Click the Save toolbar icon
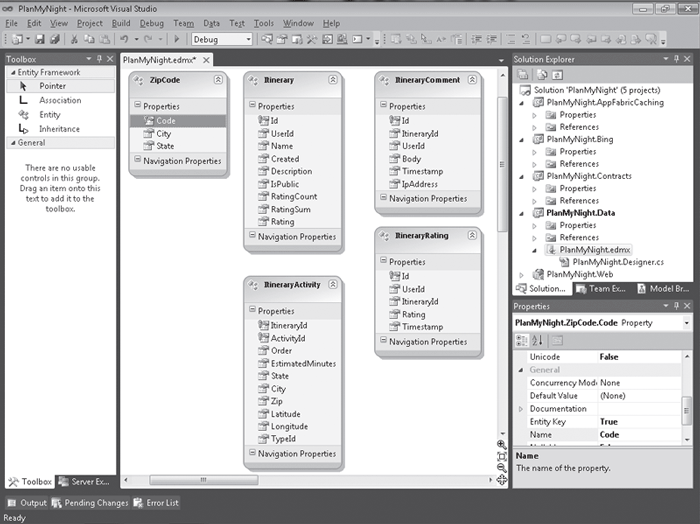Image resolution: width=700 pixels, height=524 pixels. pyautogui.click(x=40, y=39)
